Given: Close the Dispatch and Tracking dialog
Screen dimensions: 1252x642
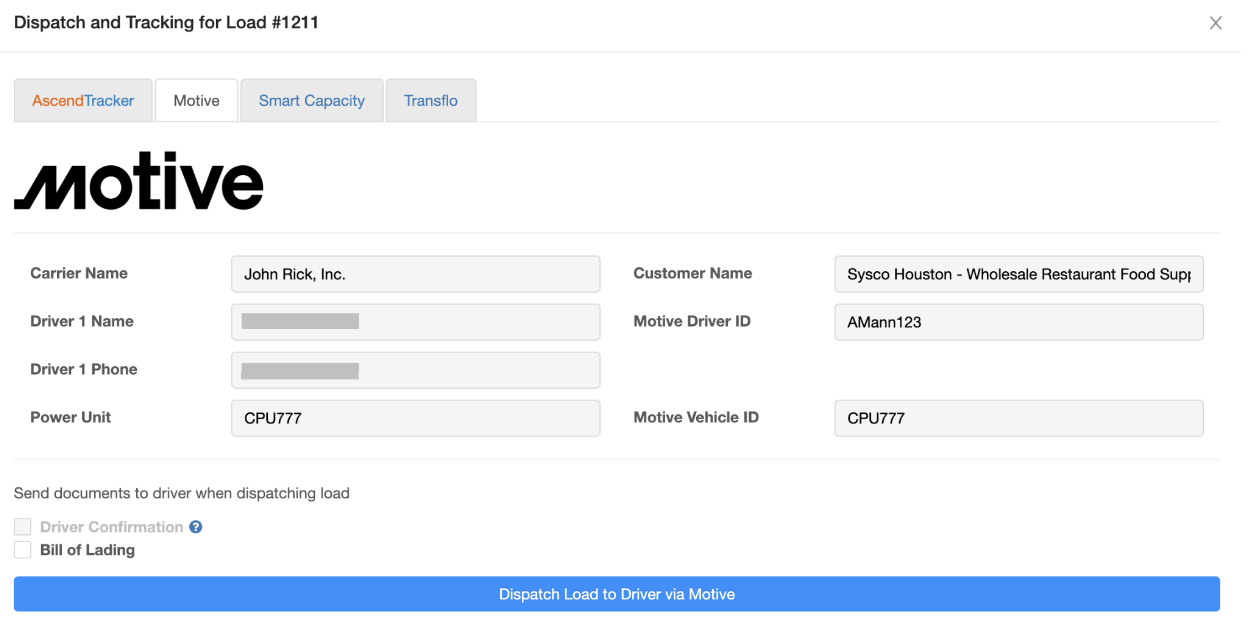Looking at the screenshot, I should [x=1216, y=23].
